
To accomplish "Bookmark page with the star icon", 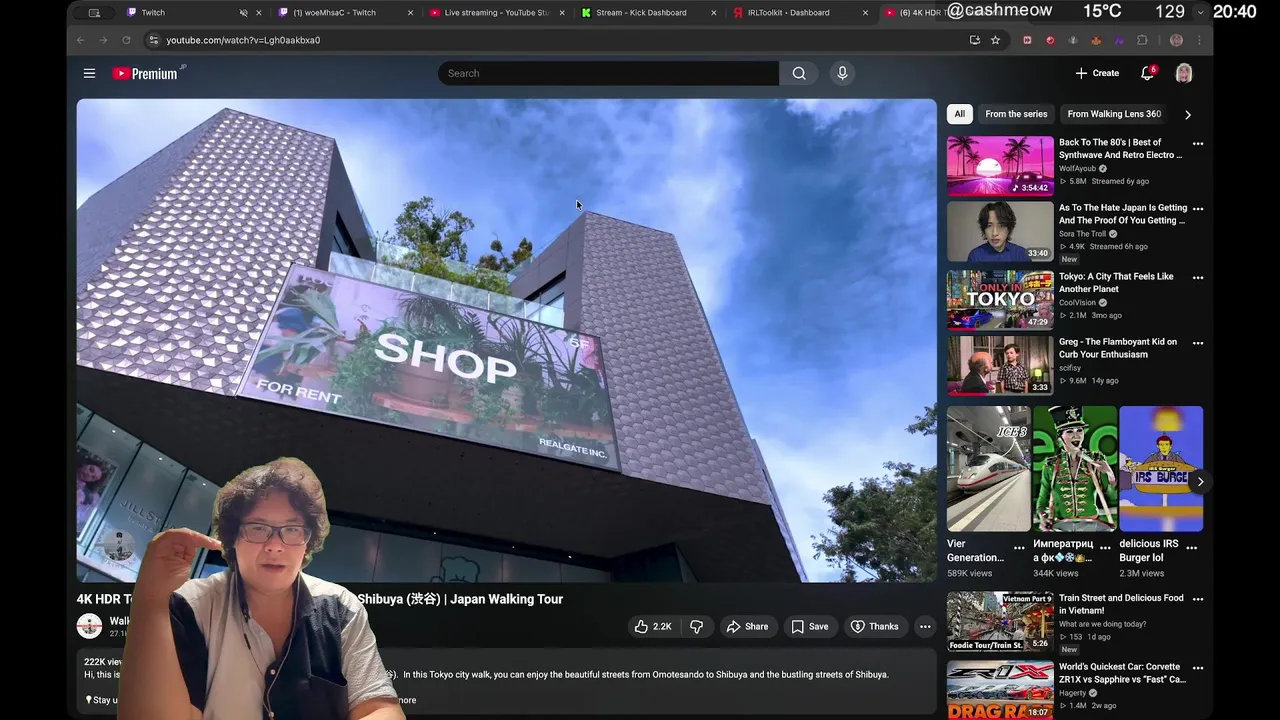I will pyautogui.click(x=995, y=40).
